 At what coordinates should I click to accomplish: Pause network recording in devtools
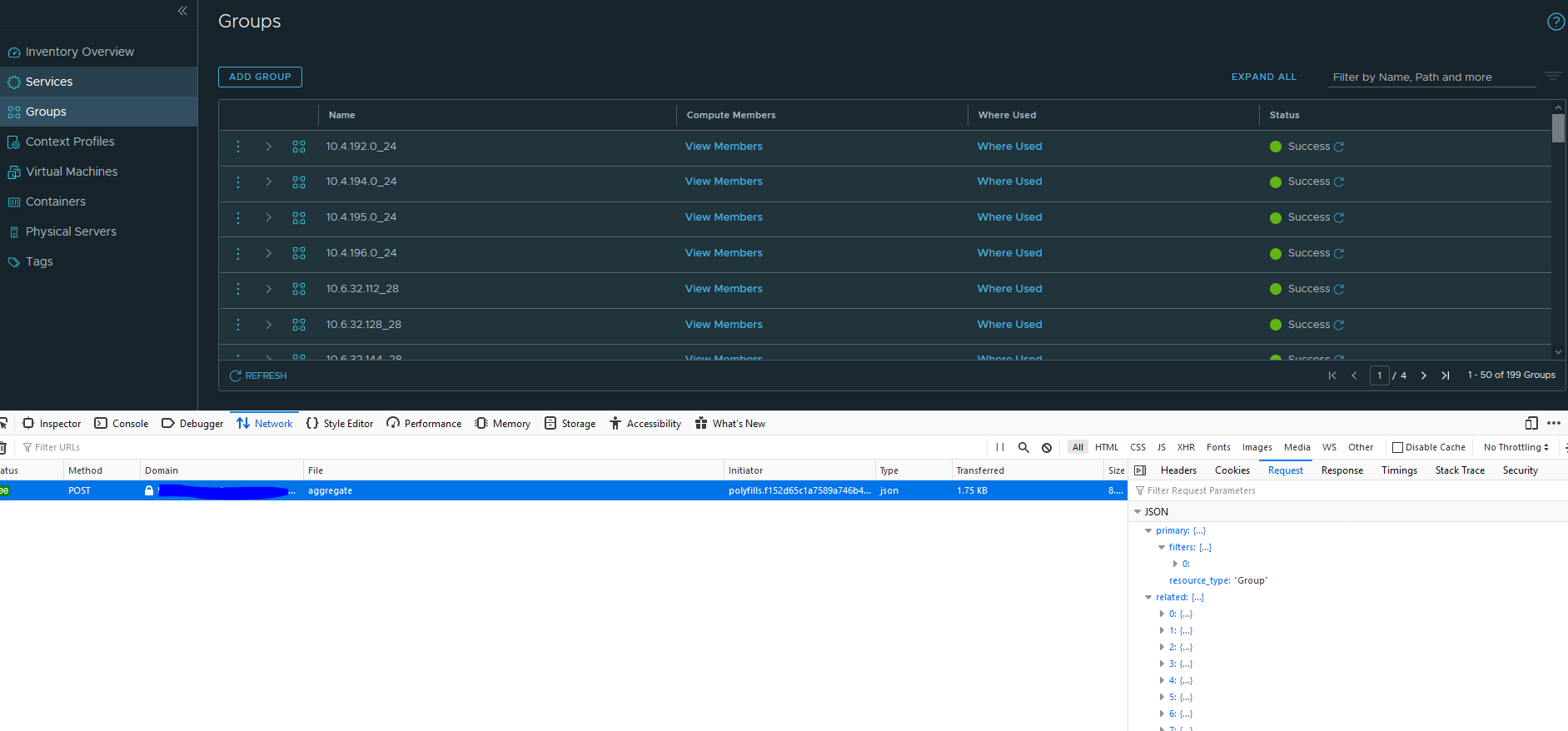pyautogui.click(x=1000, y=447)
